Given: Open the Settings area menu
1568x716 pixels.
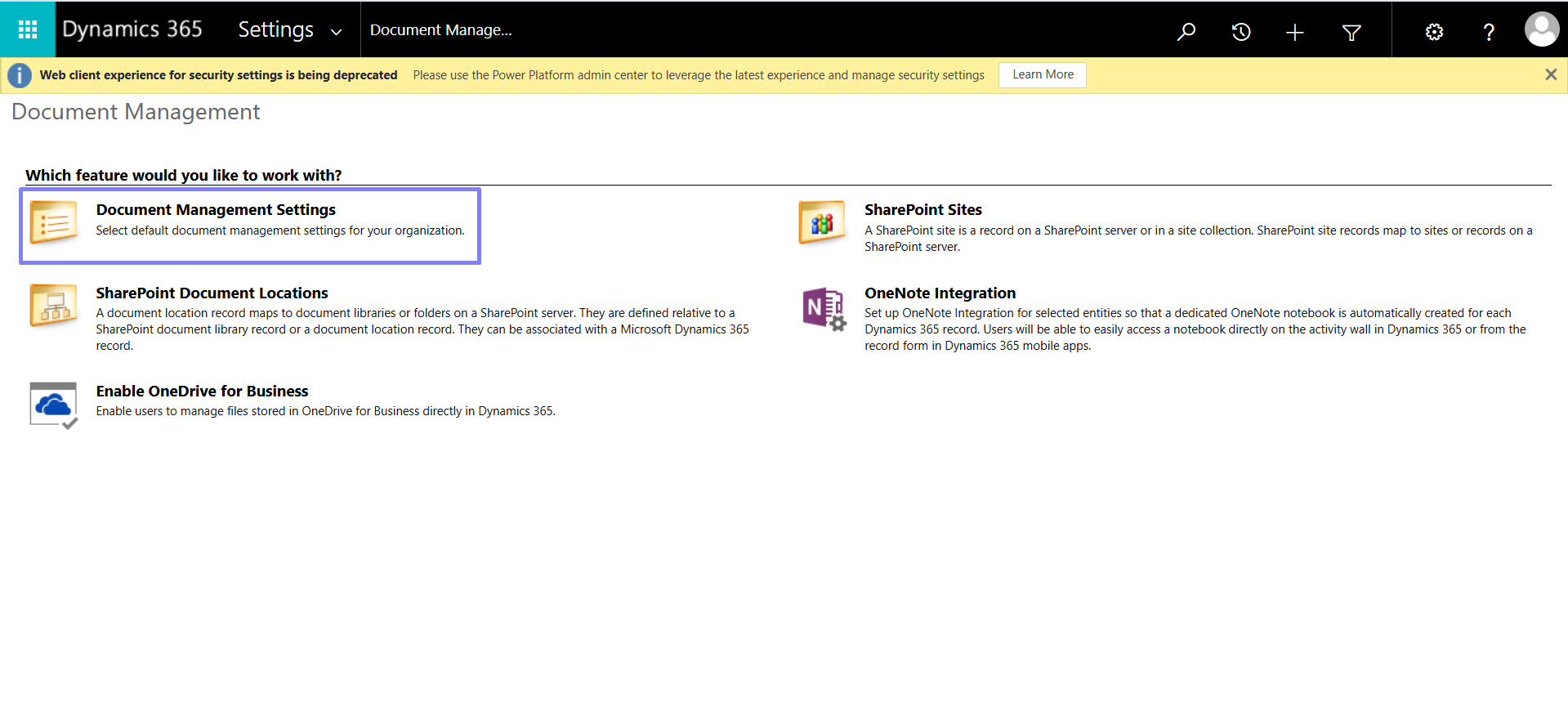Looking at the screenshot, I should tap(276, 29).
